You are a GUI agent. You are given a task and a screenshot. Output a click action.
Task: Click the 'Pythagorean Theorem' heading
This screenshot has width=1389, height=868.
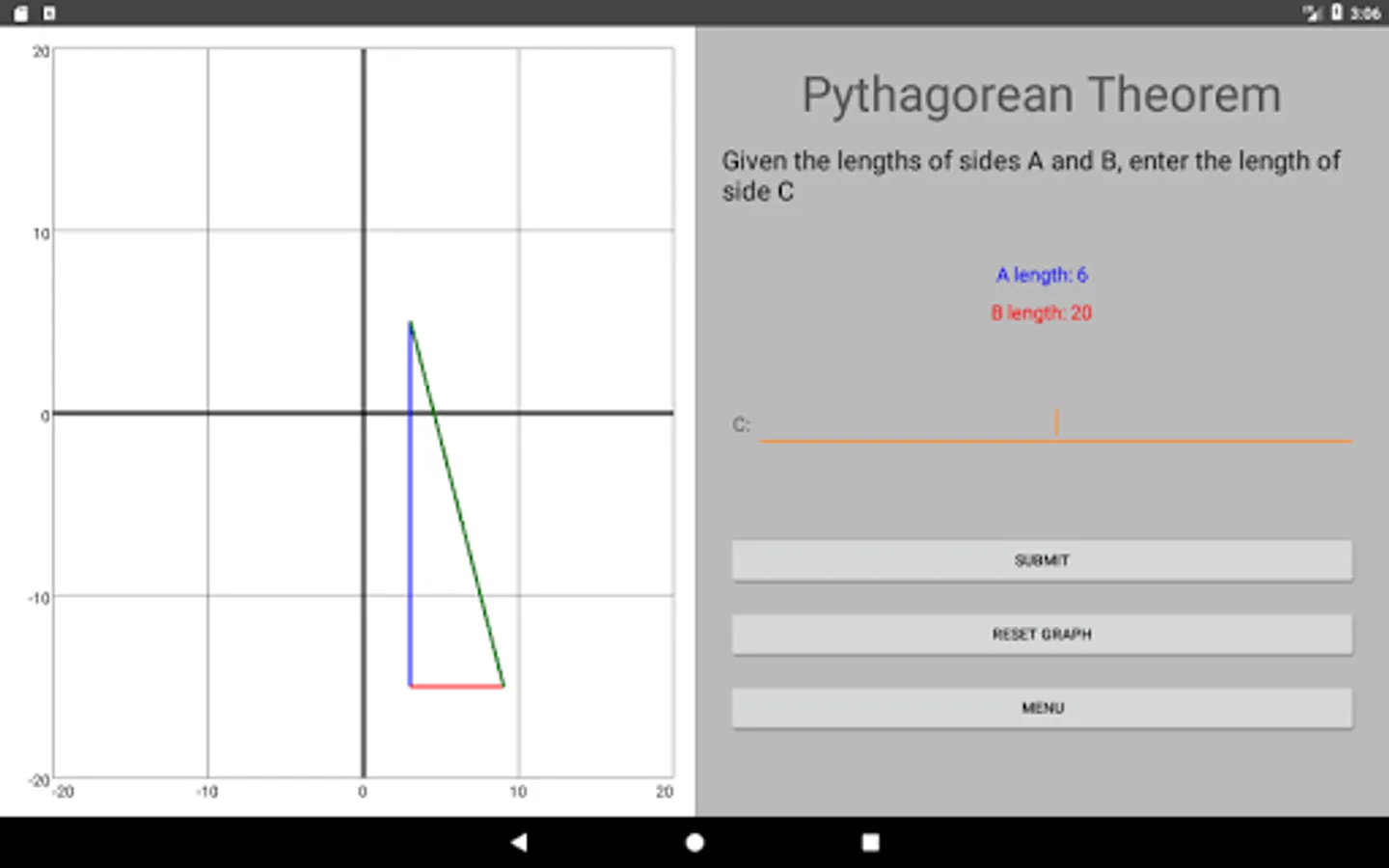pyautogui.click(x=1042, y=95)
